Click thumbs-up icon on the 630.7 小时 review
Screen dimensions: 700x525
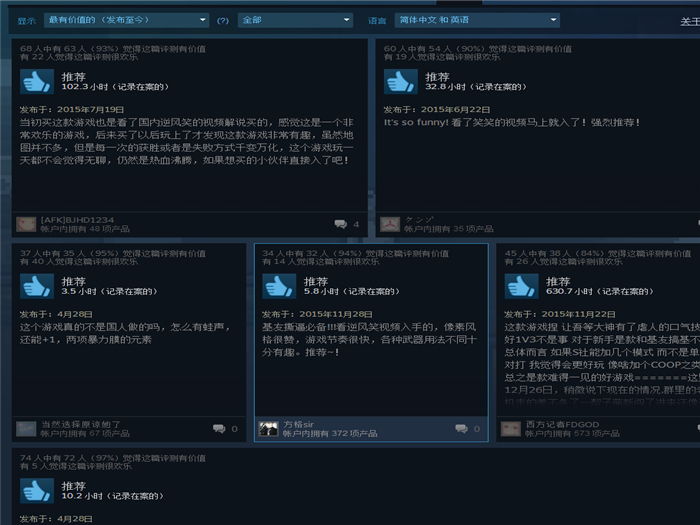pyautogui.click(x=520, y=286)
